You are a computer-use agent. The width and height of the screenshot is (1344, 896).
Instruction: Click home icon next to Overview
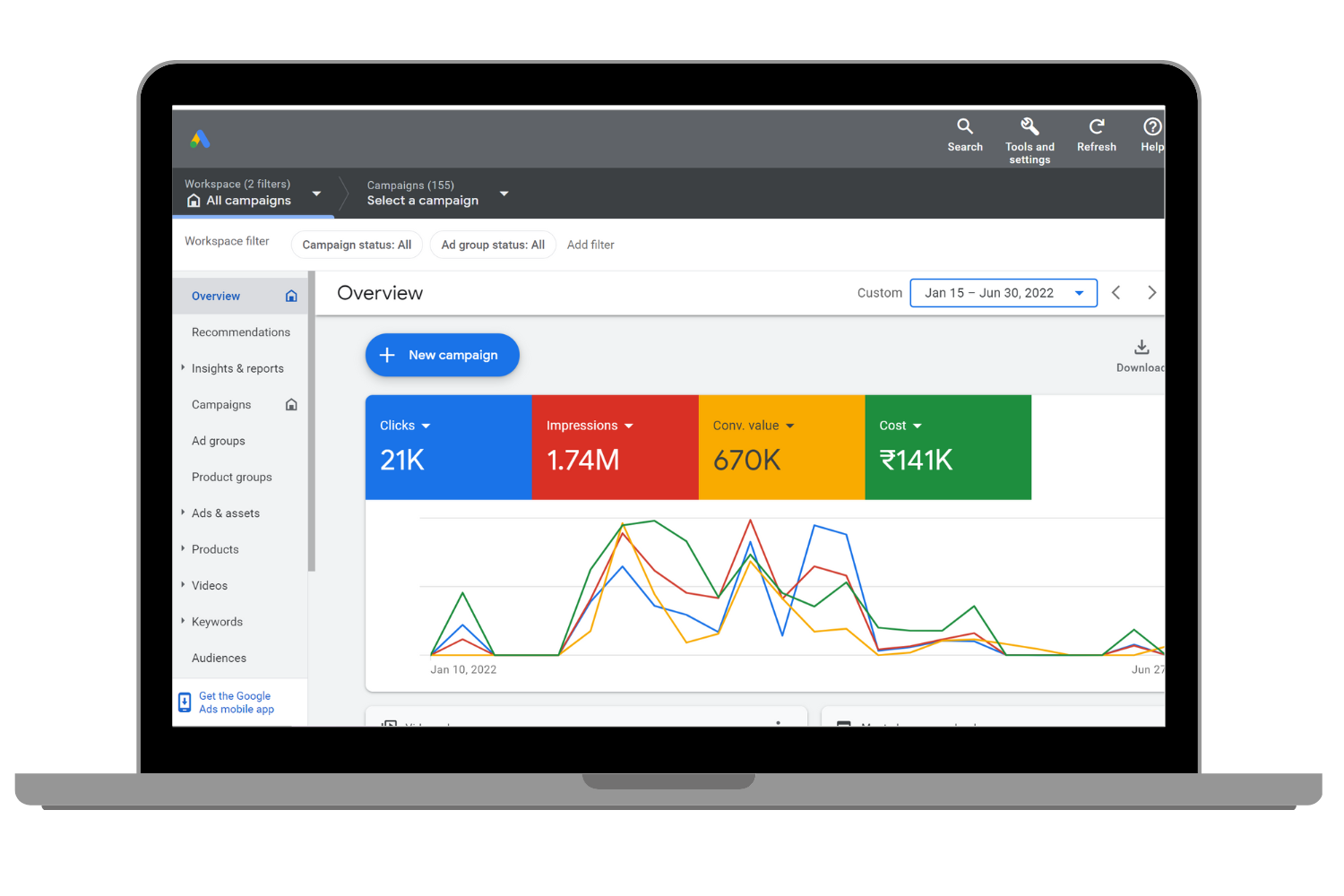291,296
